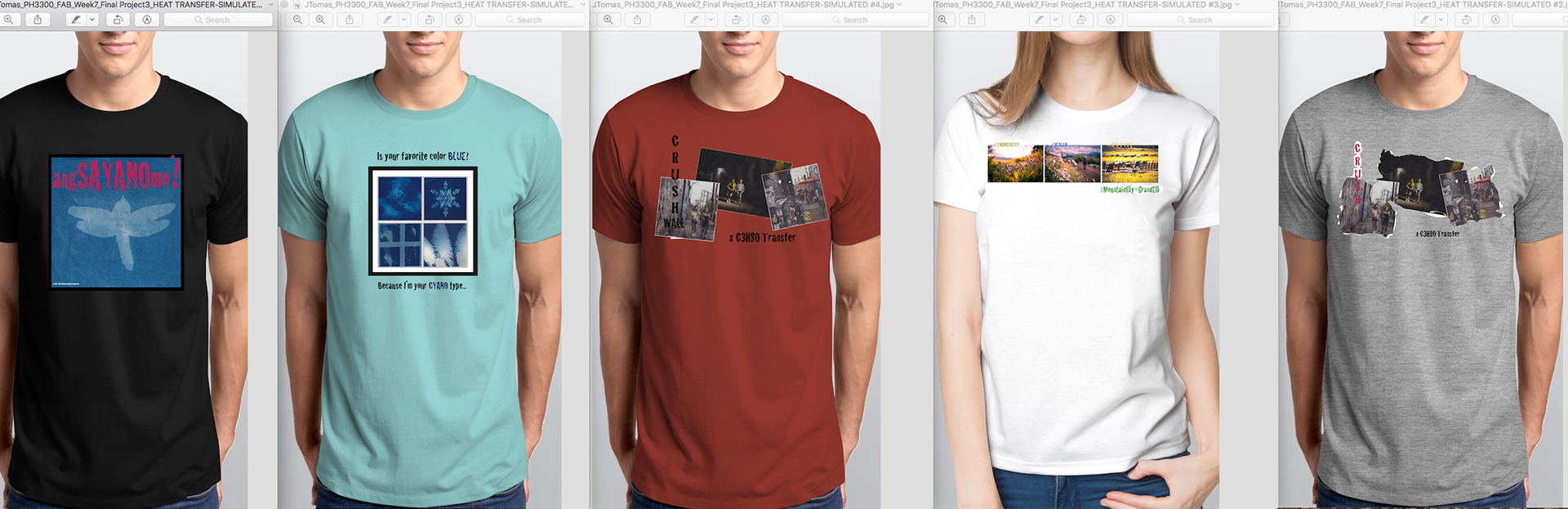Select Highlight pen in gray shirt window
The height and width of the screenshot is (509, 1568).
point(1425,20)
